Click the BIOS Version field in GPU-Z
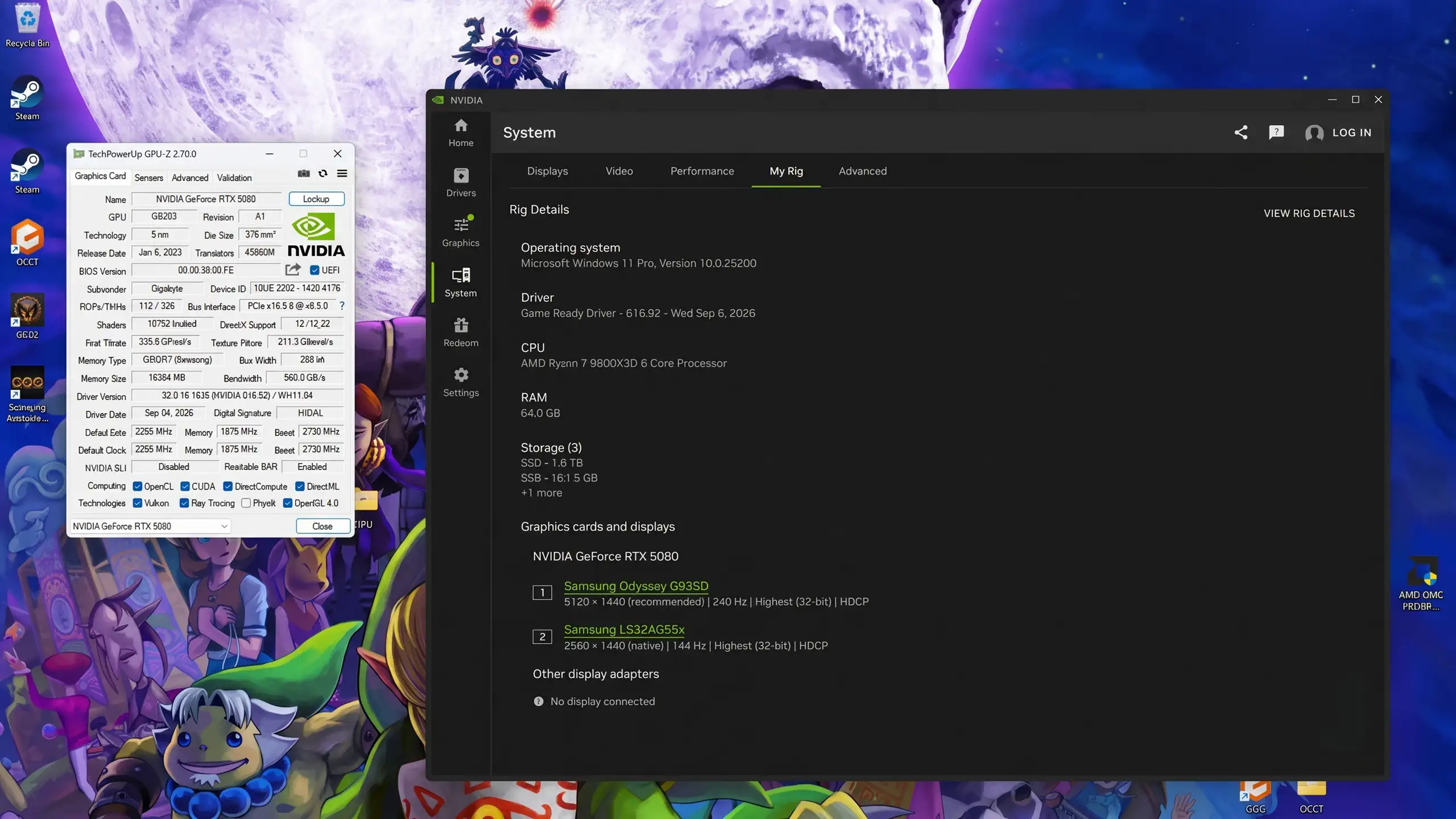The height and width of the screenshot is (819, 1456). tap(206, 270)
